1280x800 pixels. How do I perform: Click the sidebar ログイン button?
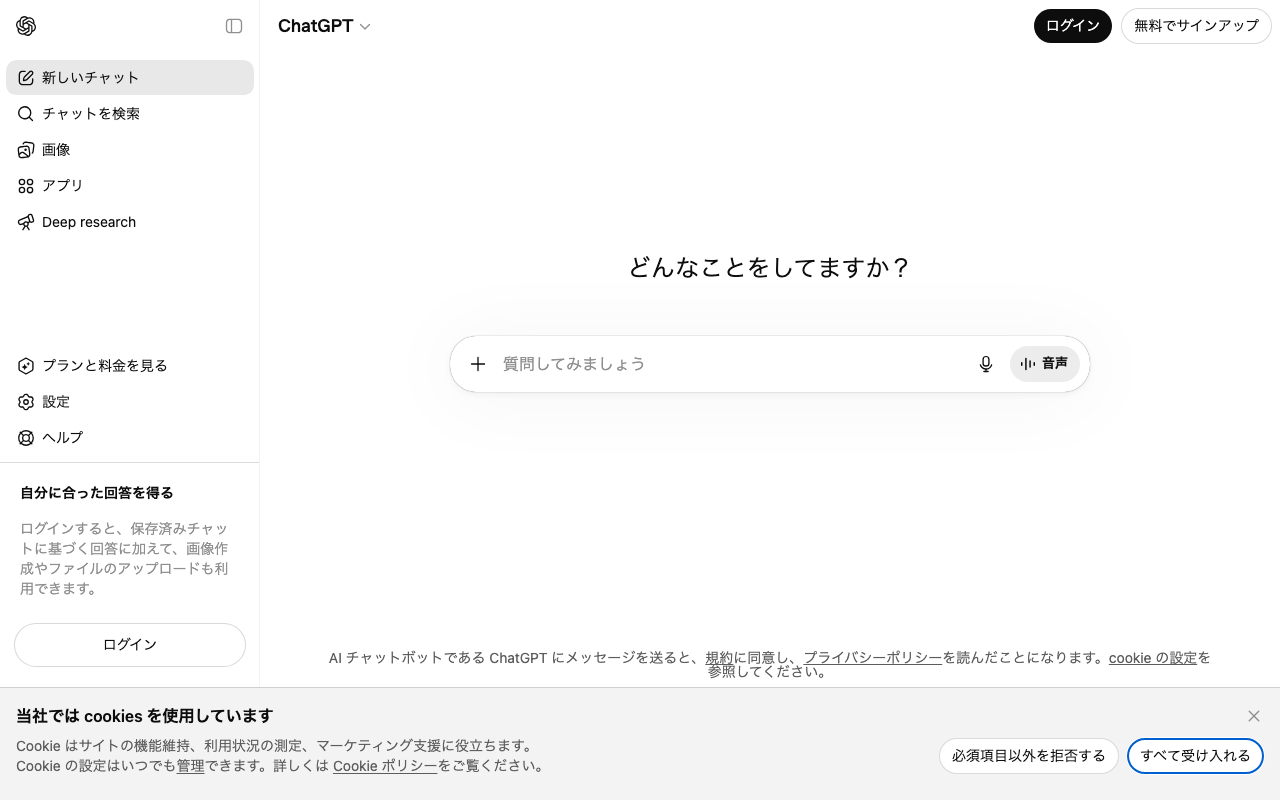130,645
